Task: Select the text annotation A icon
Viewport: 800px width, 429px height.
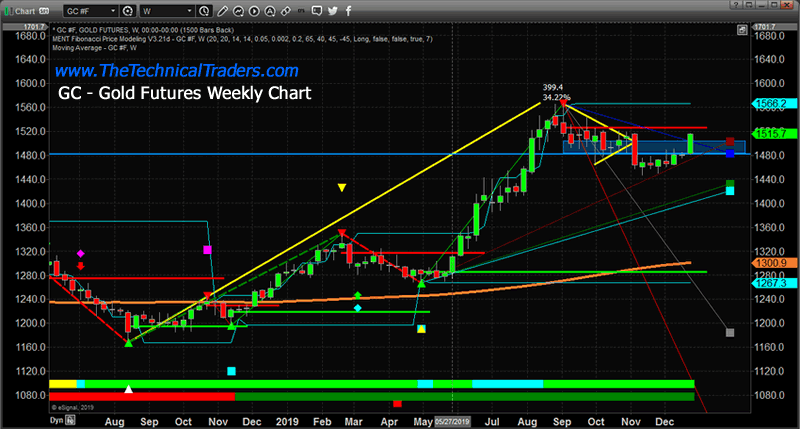Action: coord(270,10)
